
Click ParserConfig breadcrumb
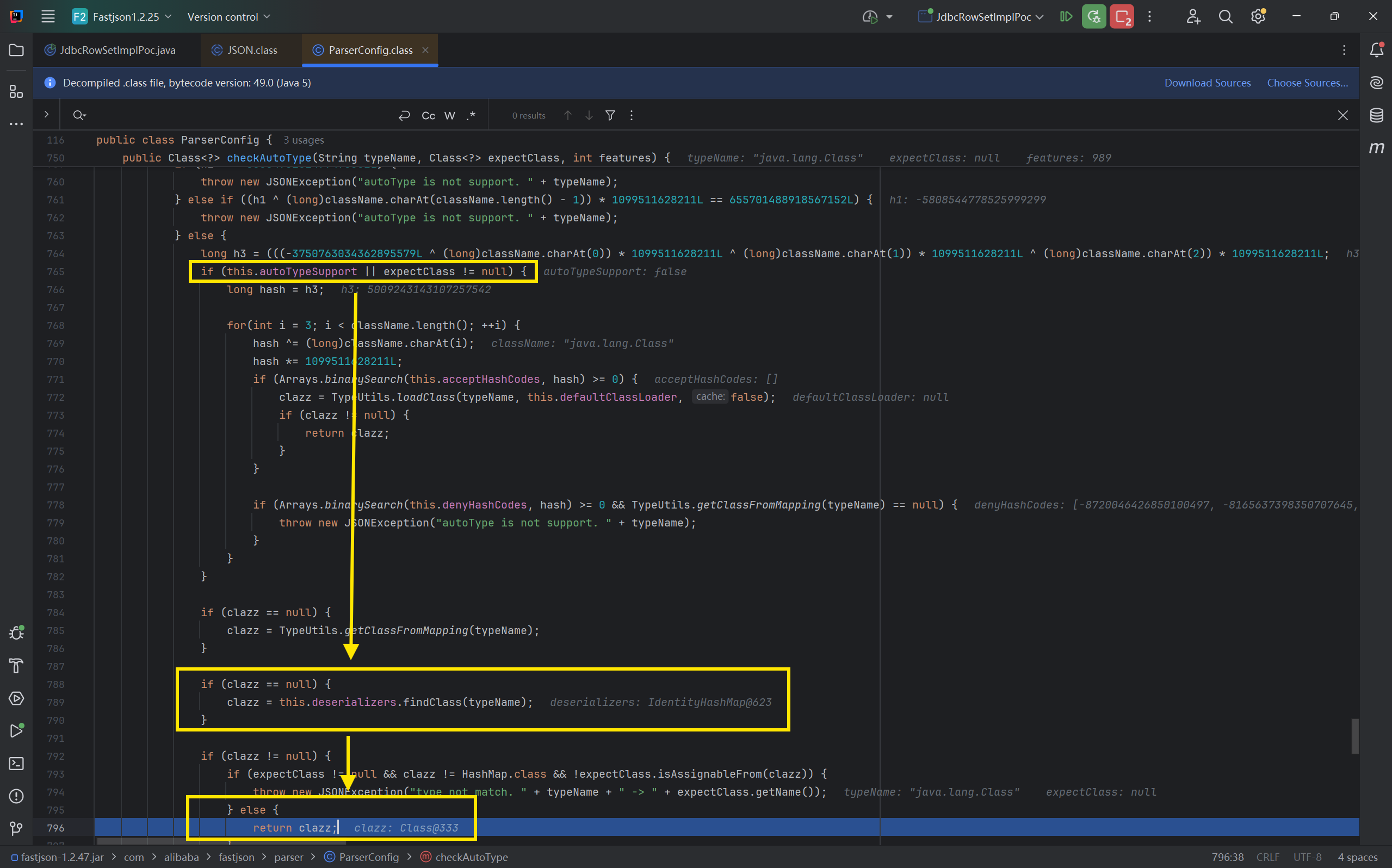(x=362, y=857)
